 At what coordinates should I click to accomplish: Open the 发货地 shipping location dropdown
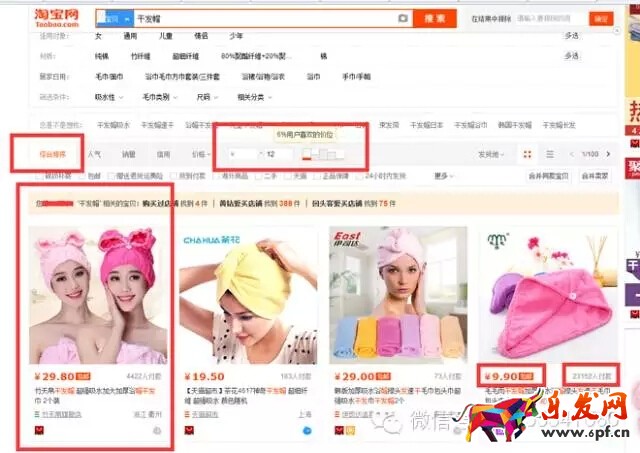(490, 154)
